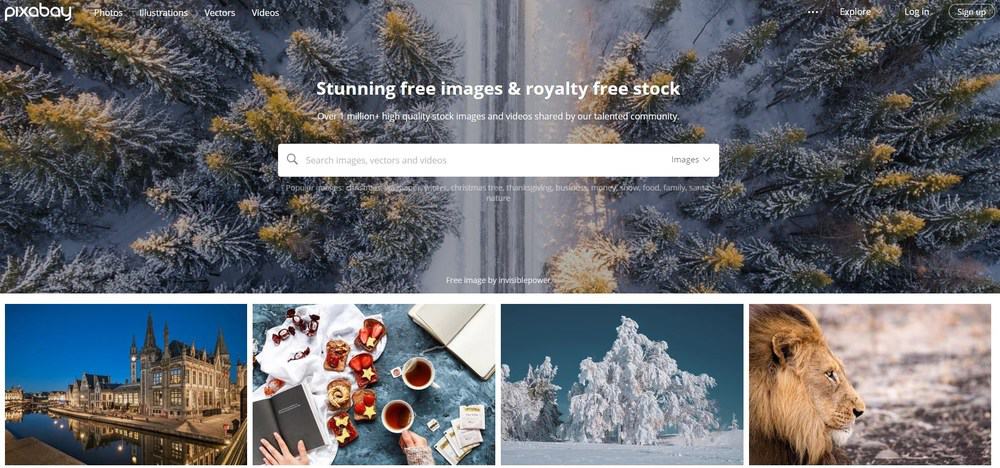Click the Sign up button
Image resolution: width=1000 pixels, height=468 pixels.
(x=971, y=12)
